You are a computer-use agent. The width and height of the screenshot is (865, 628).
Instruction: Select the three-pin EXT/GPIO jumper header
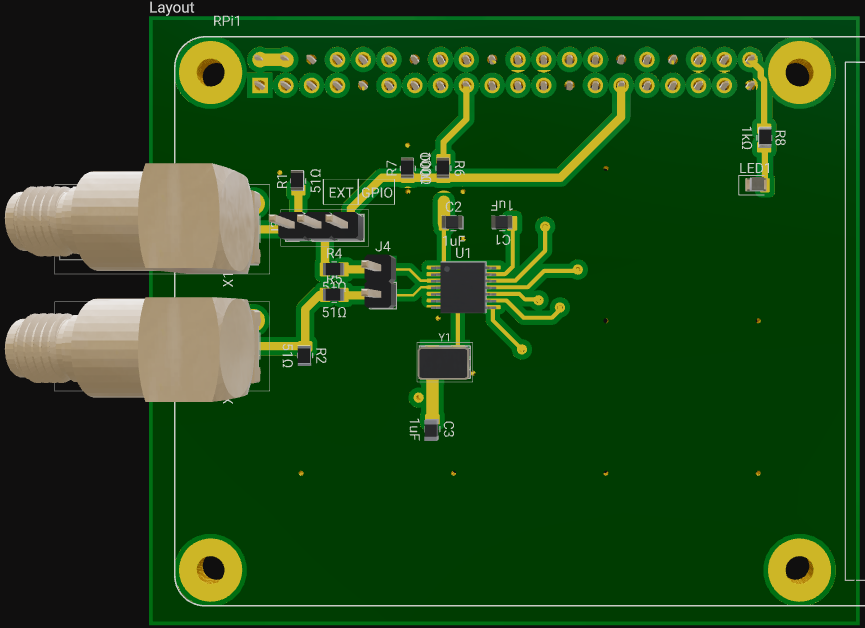[322, 225]
